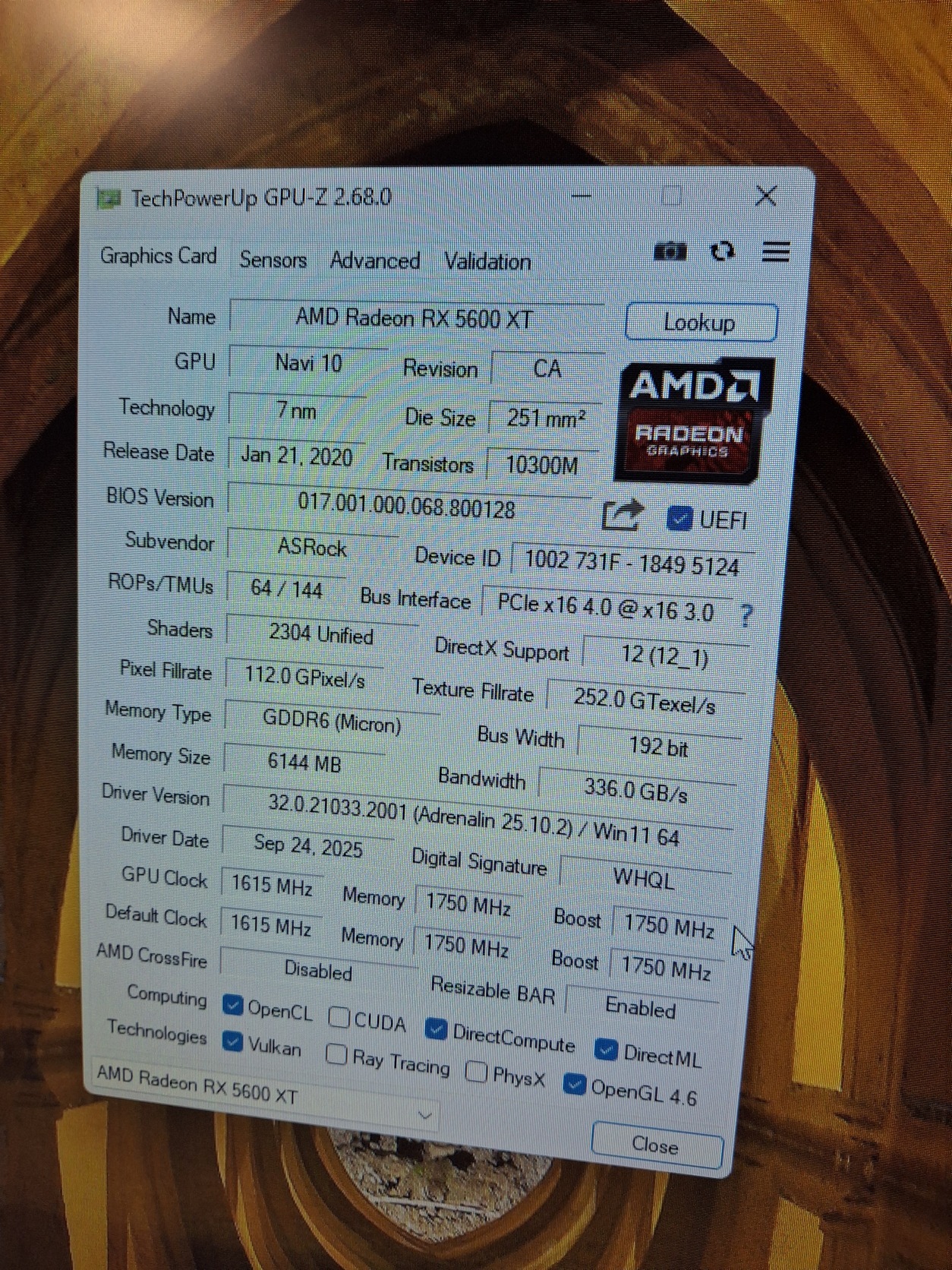The image size is (952, 1270).
Task: Click the Lookup button
Action: (x=701, y=323)
